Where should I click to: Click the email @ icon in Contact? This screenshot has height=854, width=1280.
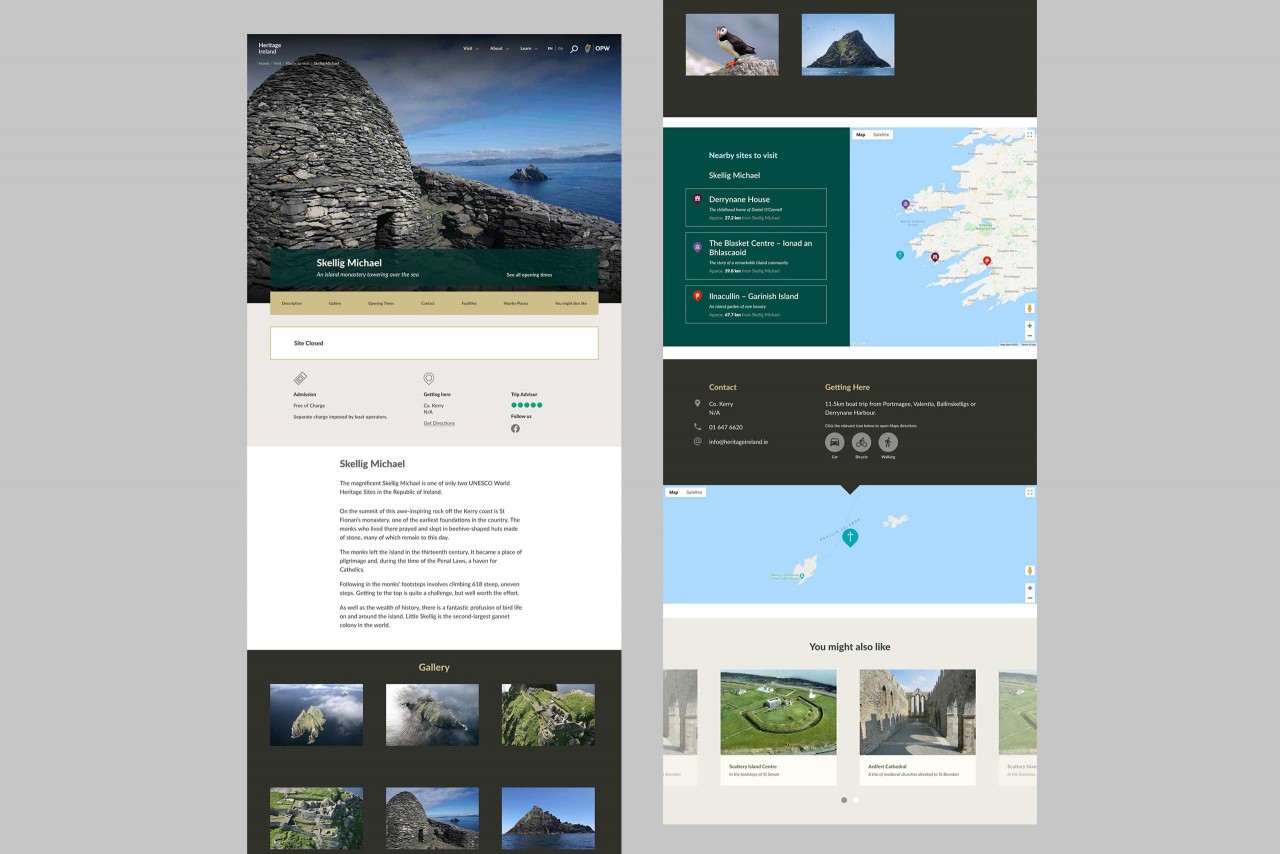(x=698, y=441)
